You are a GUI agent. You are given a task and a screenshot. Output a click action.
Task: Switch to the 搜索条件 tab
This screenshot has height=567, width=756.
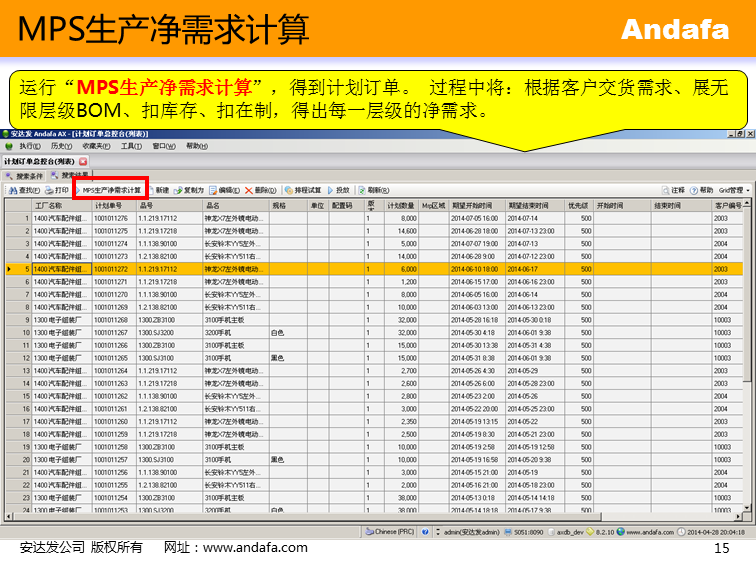coord(24,175)
